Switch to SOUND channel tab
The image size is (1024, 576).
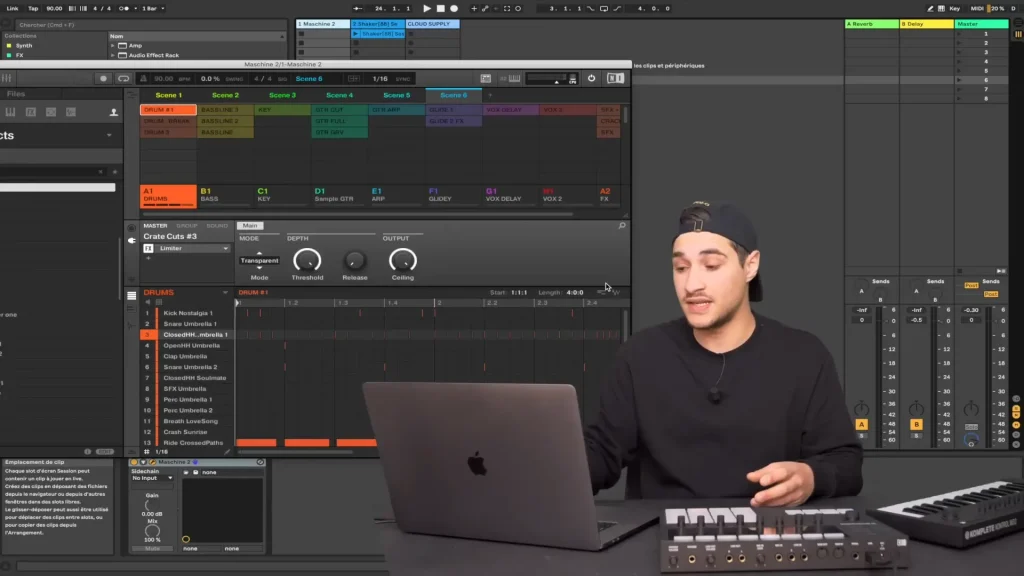tap(217, 226)
